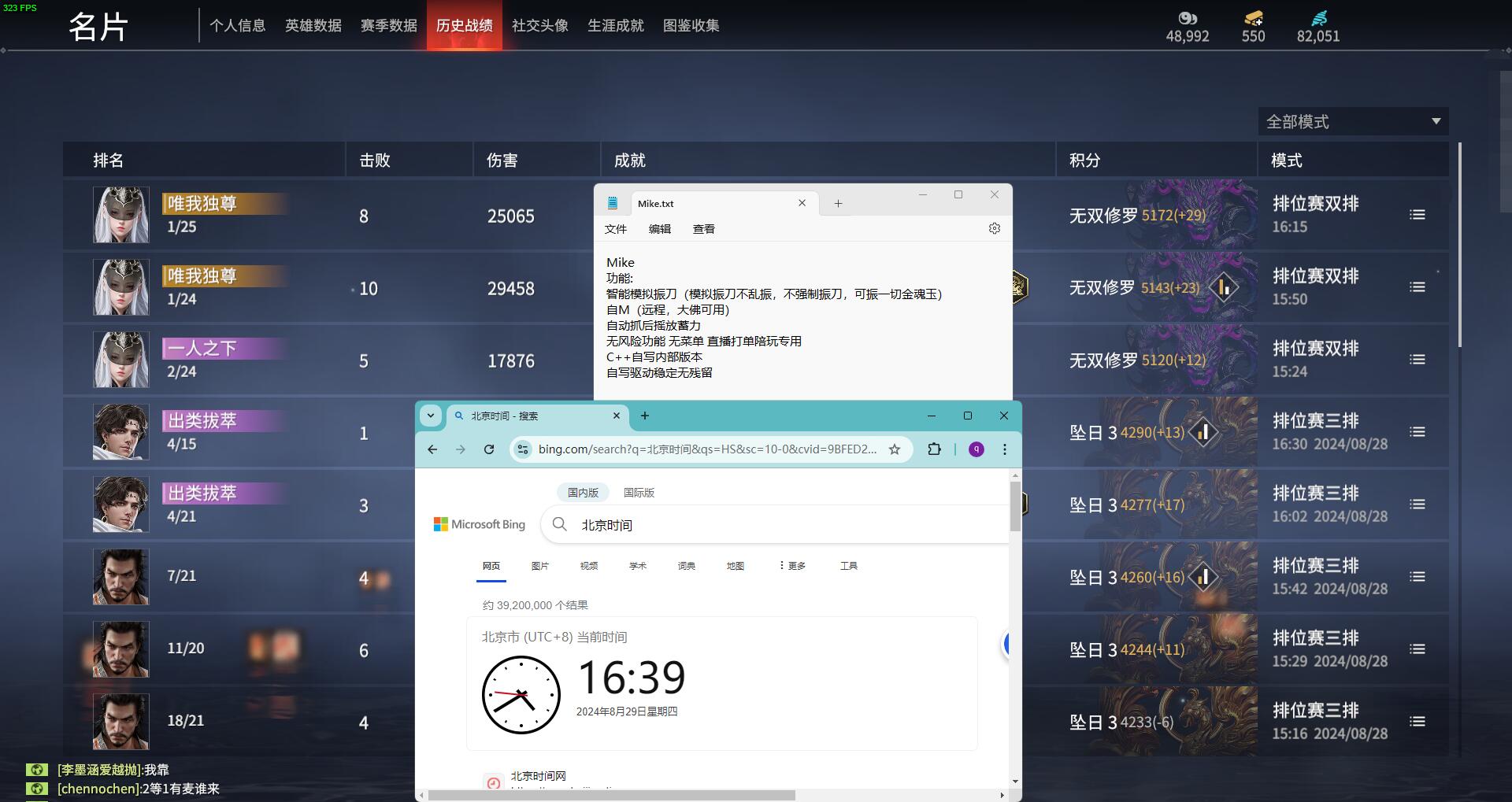Open Notepad 文件 menu

pos(616,229)
